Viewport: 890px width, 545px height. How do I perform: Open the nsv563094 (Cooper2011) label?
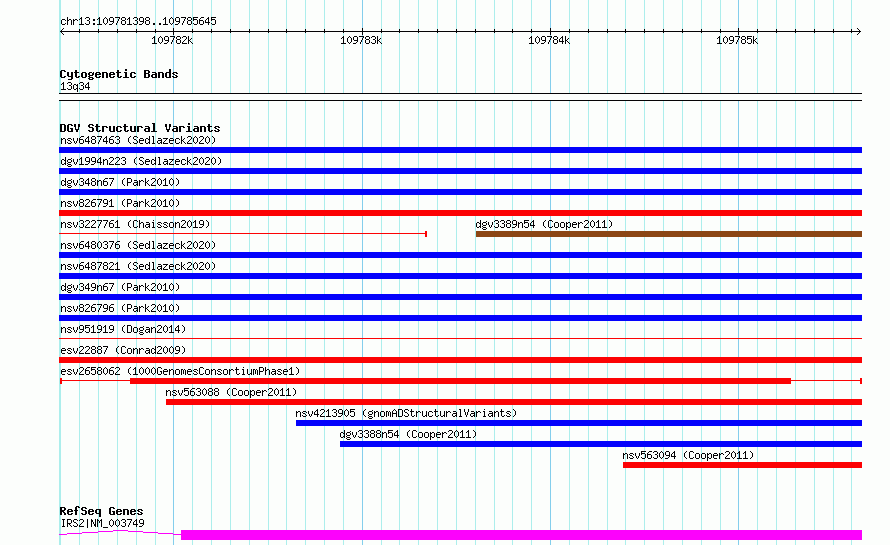point(688,455)
